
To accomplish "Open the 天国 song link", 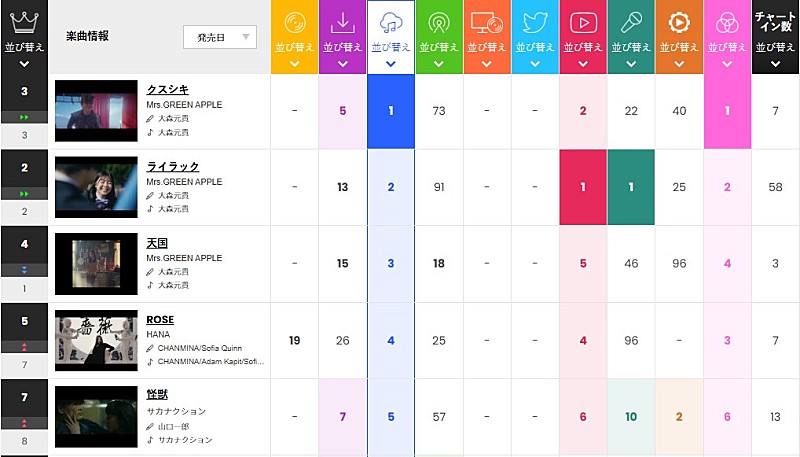I will click(157, 243).
